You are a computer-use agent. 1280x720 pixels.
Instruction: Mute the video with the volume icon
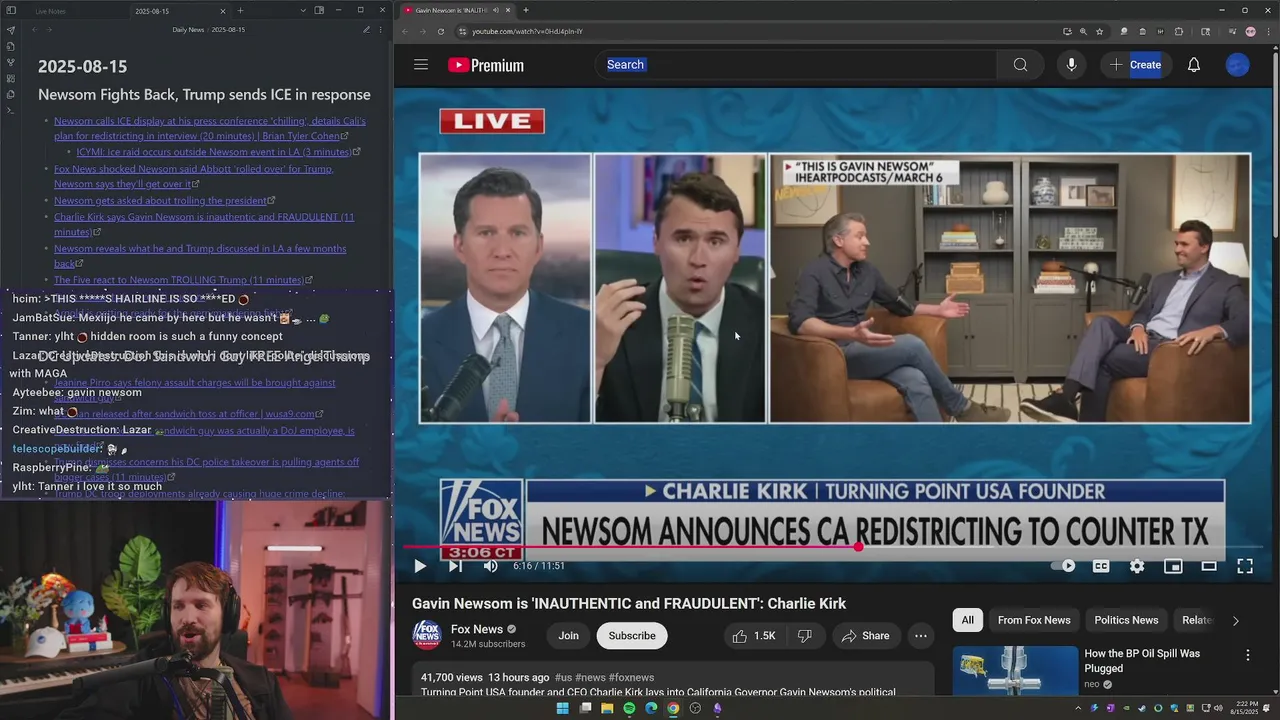[x=490, y=566]
